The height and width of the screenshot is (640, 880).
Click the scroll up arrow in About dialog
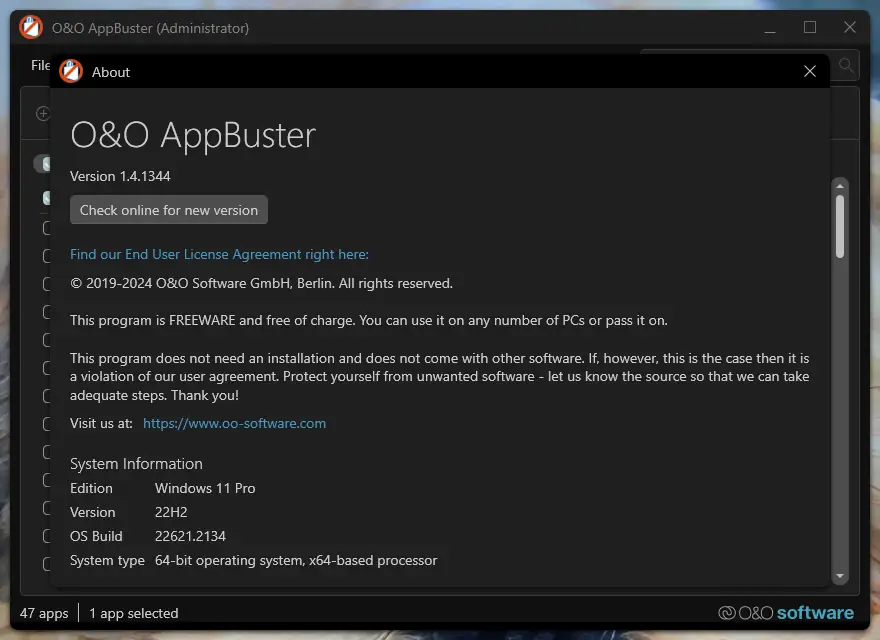[x=840, y=186]
